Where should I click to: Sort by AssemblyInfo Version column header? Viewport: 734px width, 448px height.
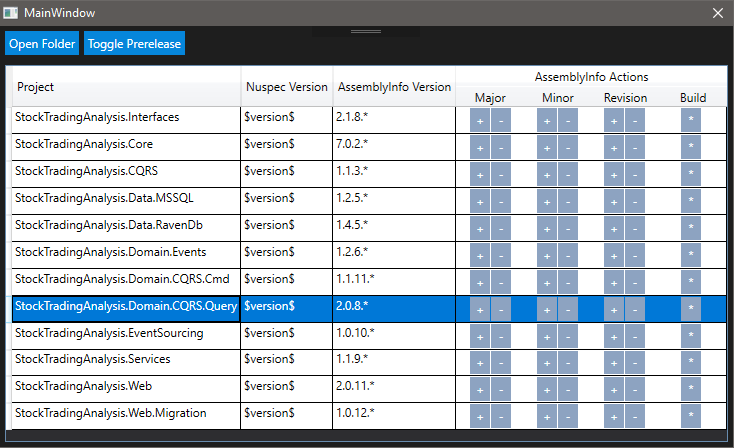coord(394,87)
